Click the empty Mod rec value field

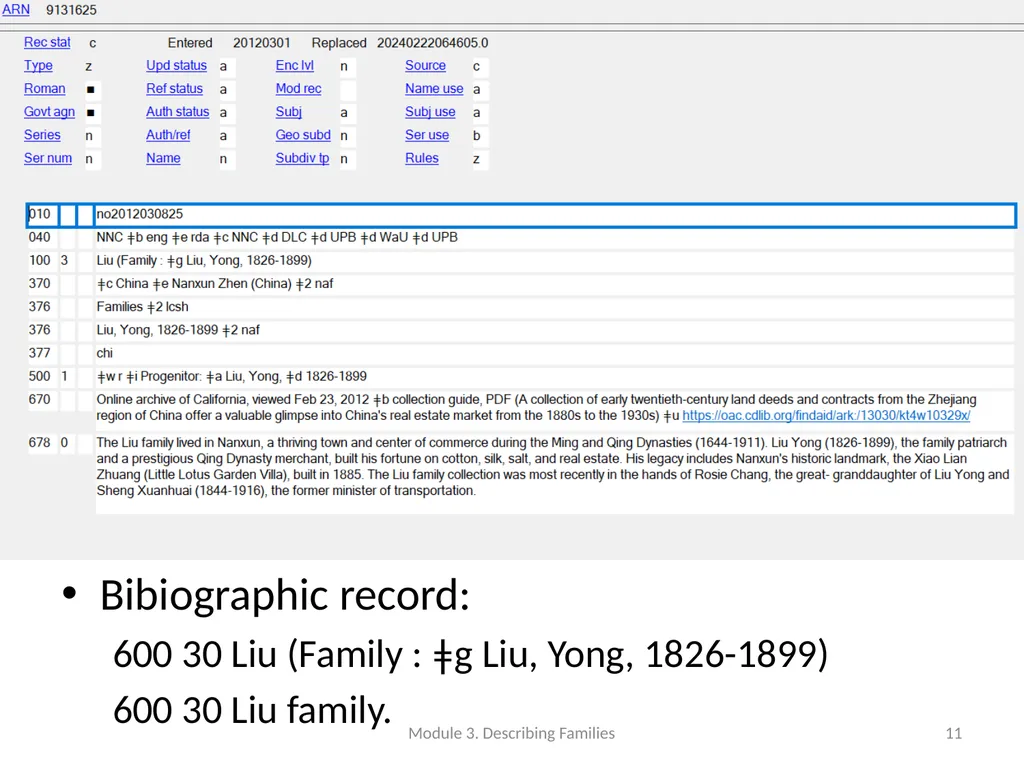[347, 89]
